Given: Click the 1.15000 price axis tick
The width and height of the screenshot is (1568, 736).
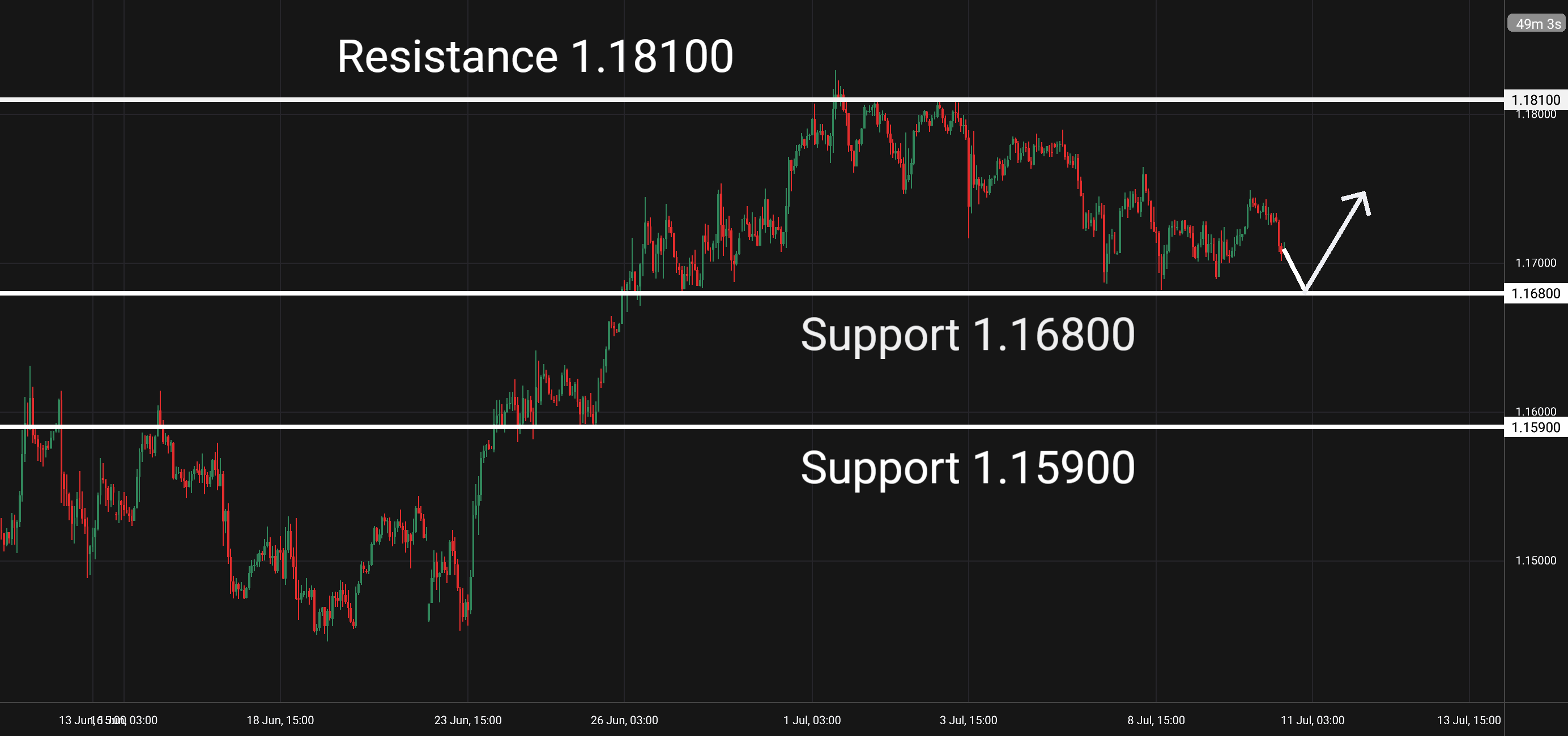Looking at the screenshot, I should (1536, 560).
